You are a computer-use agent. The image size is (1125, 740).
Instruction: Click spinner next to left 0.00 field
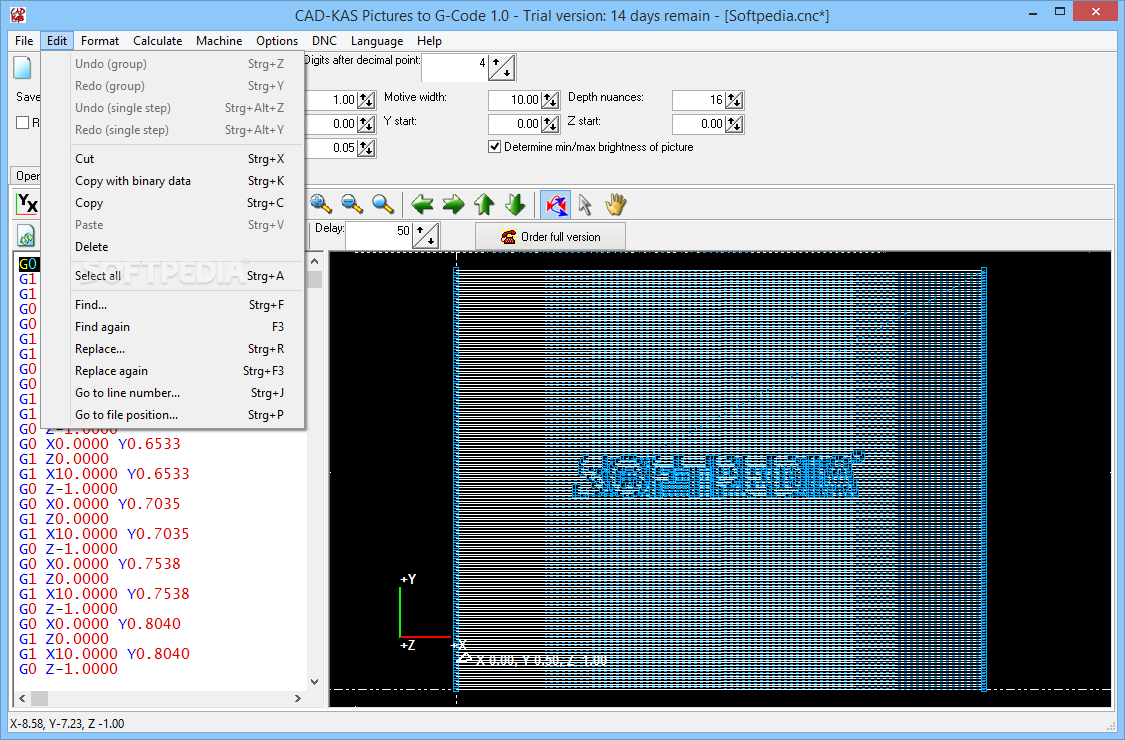click(367, 124)
